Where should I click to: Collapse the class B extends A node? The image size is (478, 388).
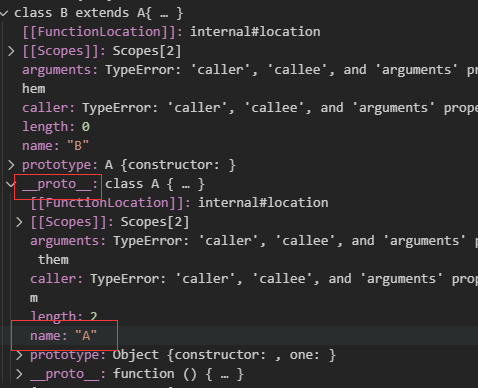click(4, 13)
